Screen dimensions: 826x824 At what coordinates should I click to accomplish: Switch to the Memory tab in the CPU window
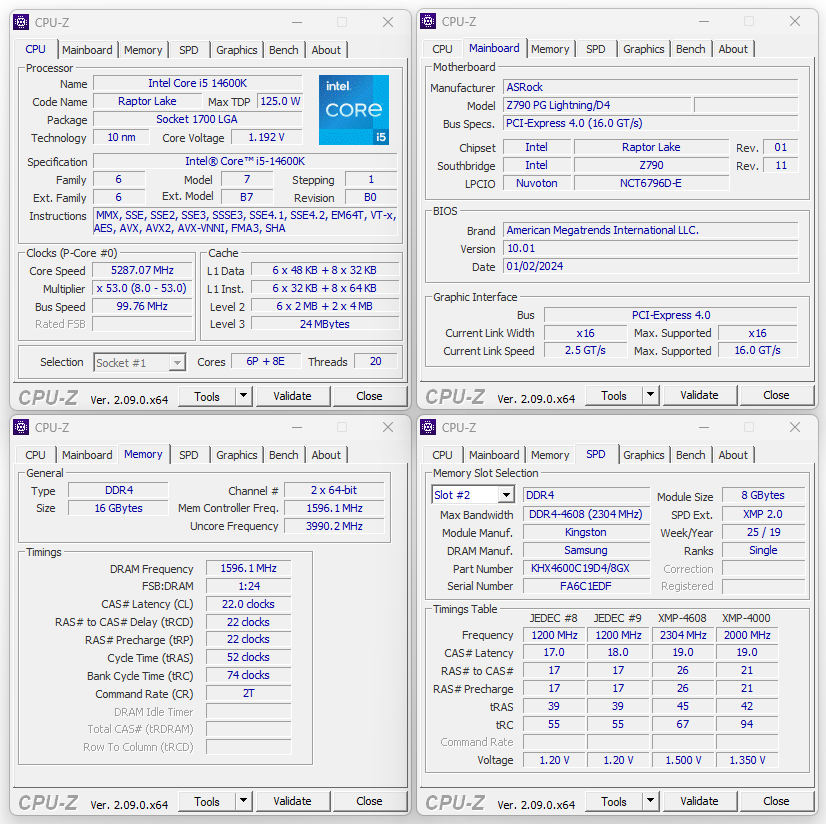pos(143,50)
